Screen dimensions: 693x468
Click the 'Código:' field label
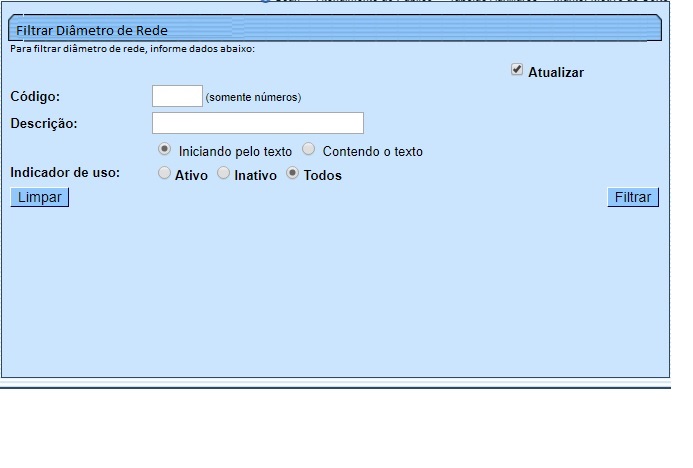pos(36,97)
